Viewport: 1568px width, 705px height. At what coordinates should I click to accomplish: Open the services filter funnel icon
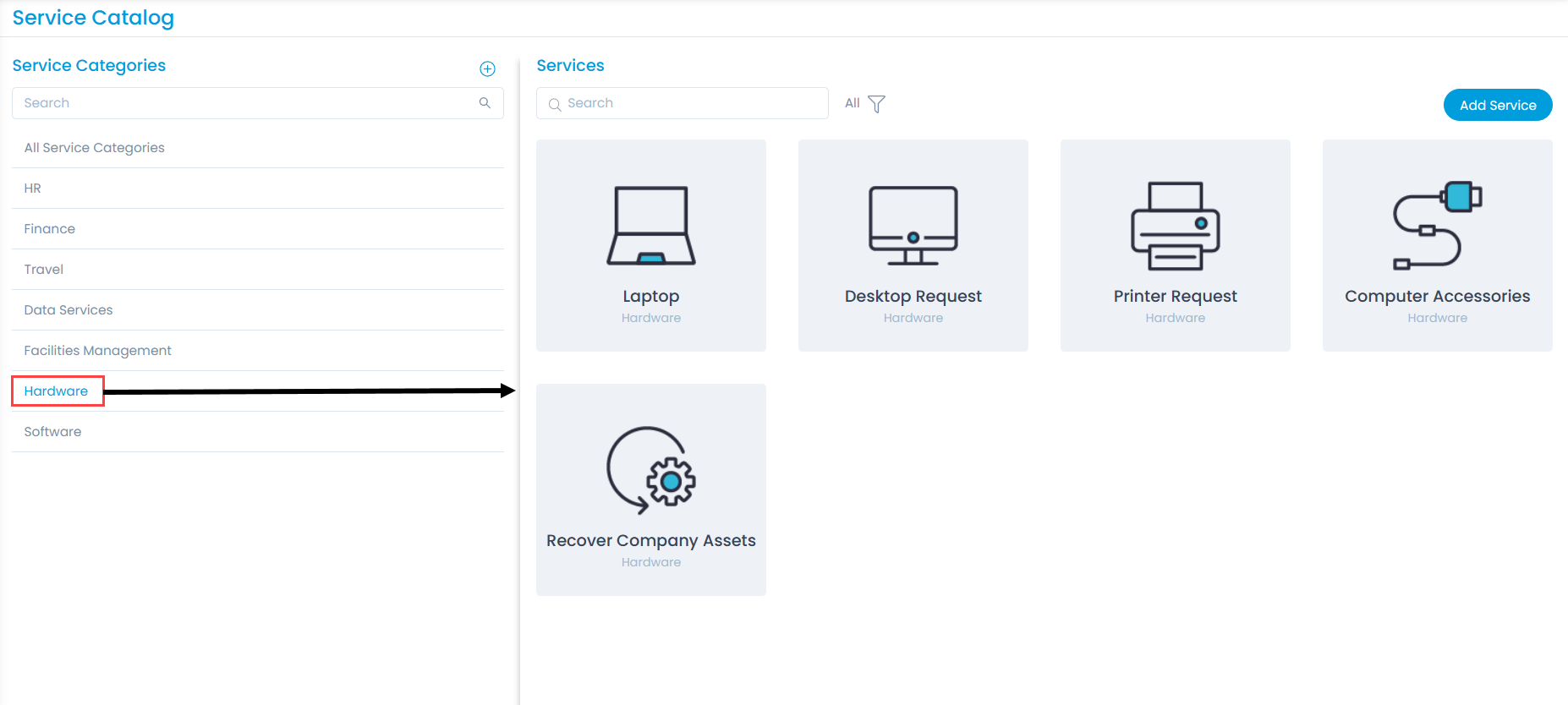[x=876, y=104]
